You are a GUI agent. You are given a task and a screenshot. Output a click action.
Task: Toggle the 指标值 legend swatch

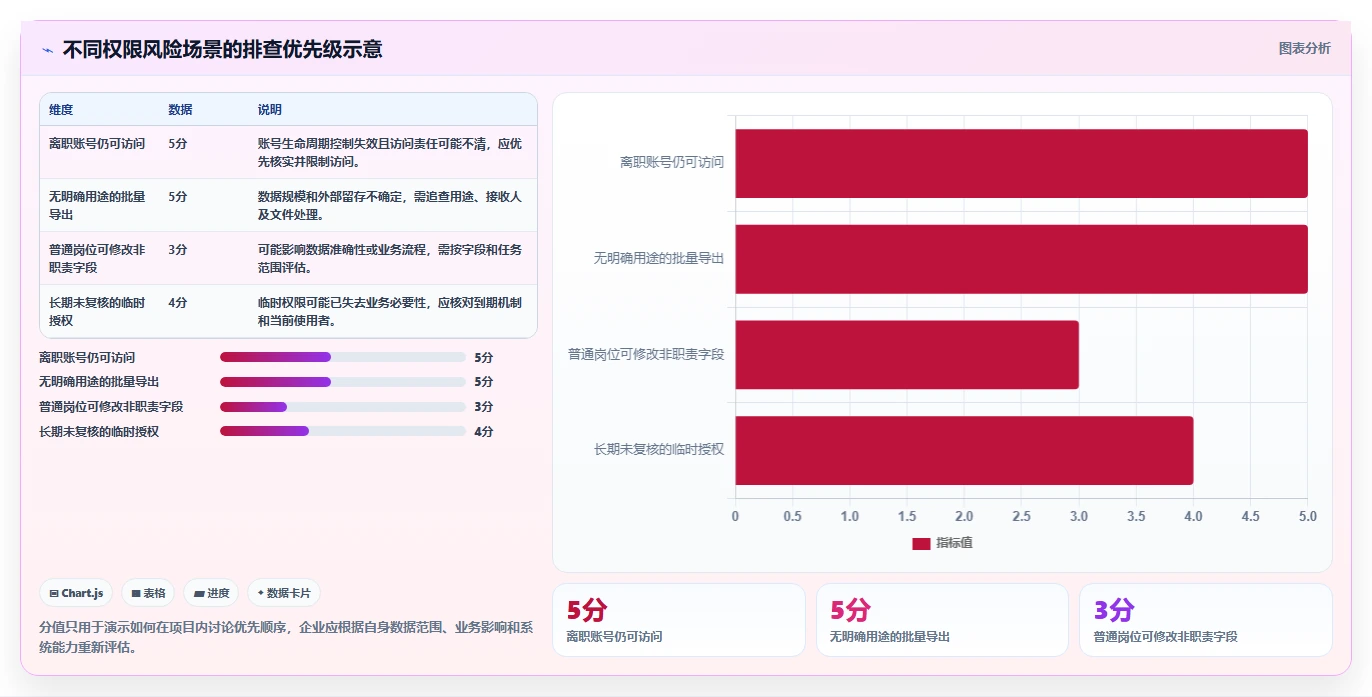point(921,543)
